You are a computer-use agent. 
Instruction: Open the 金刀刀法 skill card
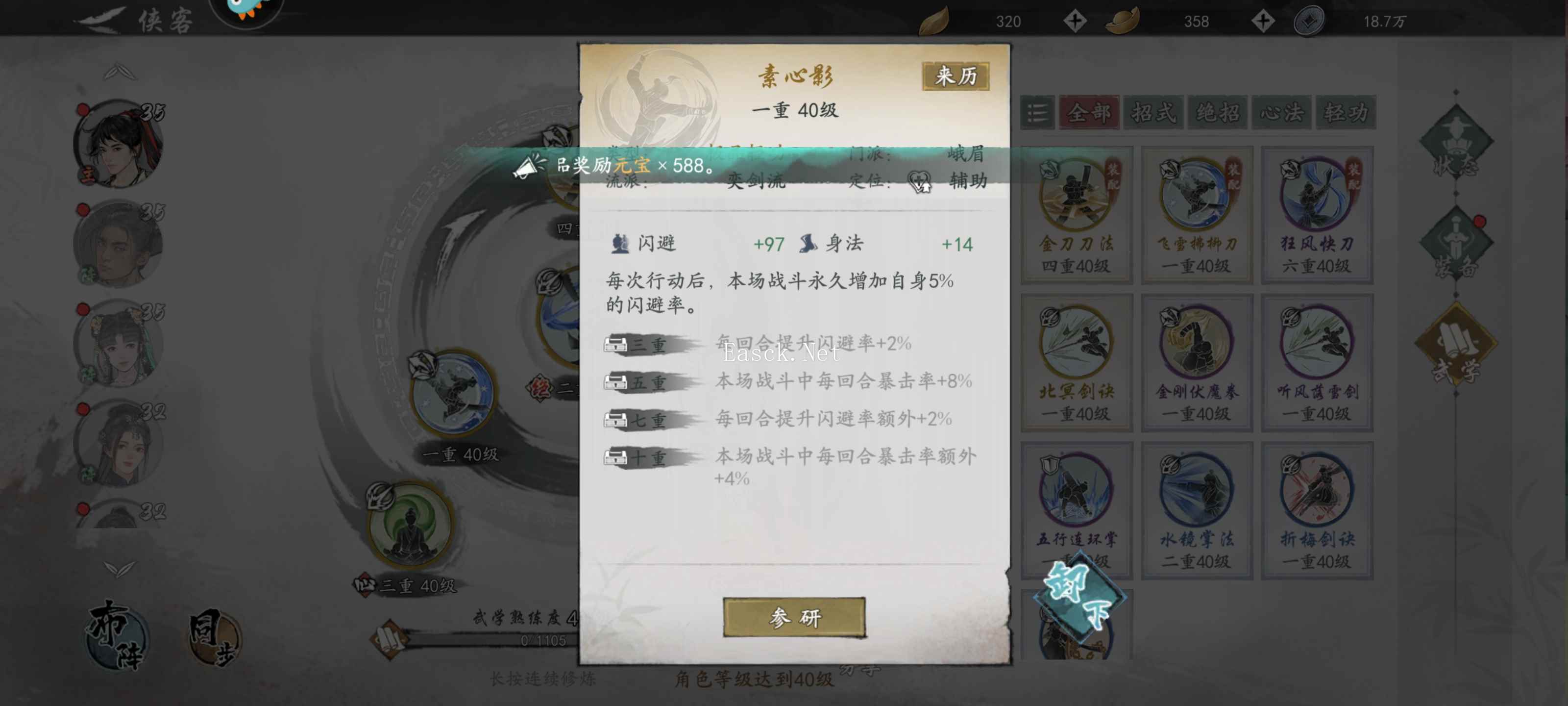pyautogui.click(x=1076, y=215)
